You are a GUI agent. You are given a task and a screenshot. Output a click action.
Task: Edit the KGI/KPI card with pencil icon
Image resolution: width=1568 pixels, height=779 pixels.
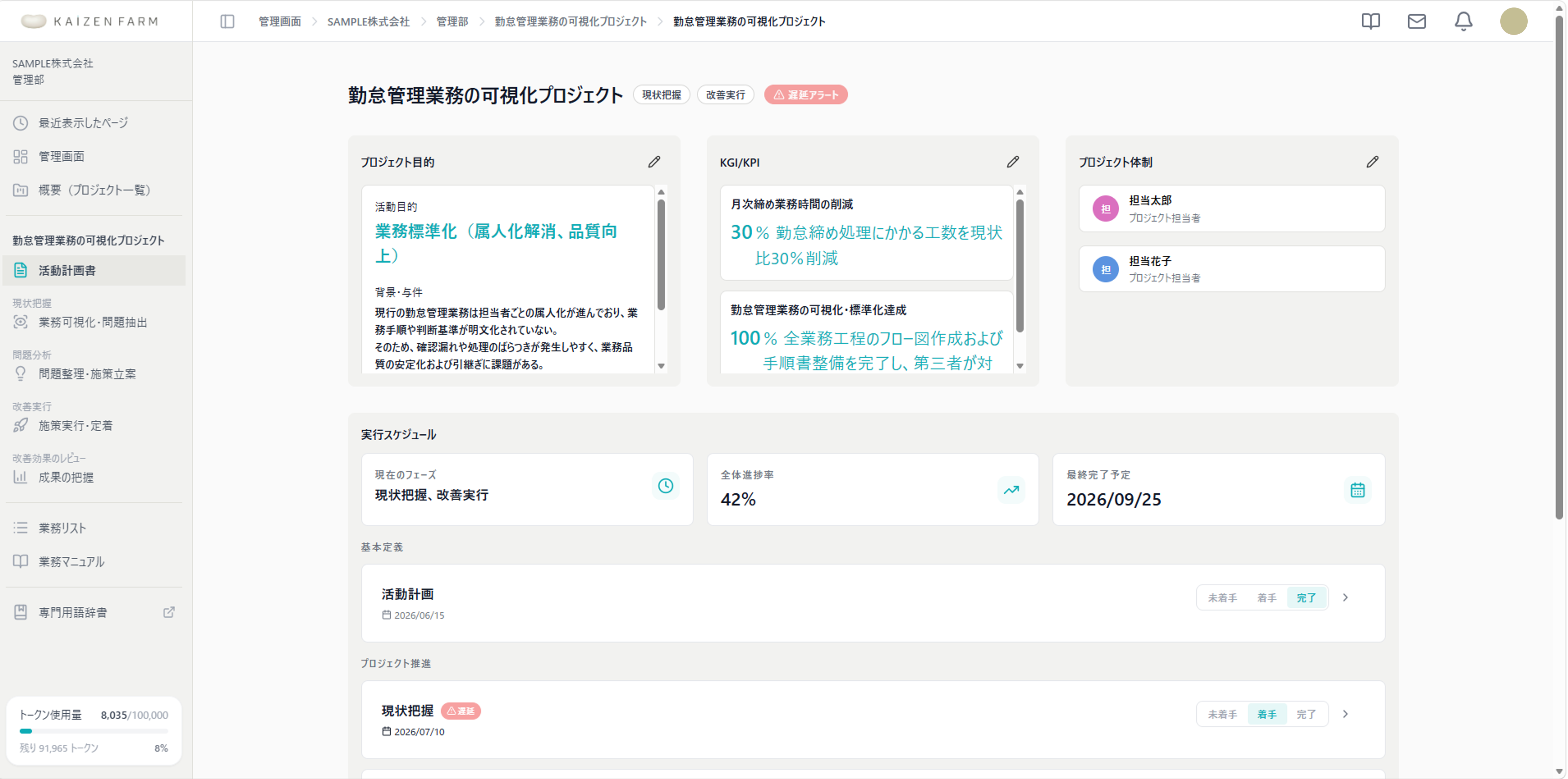(x=1012, y=162)
